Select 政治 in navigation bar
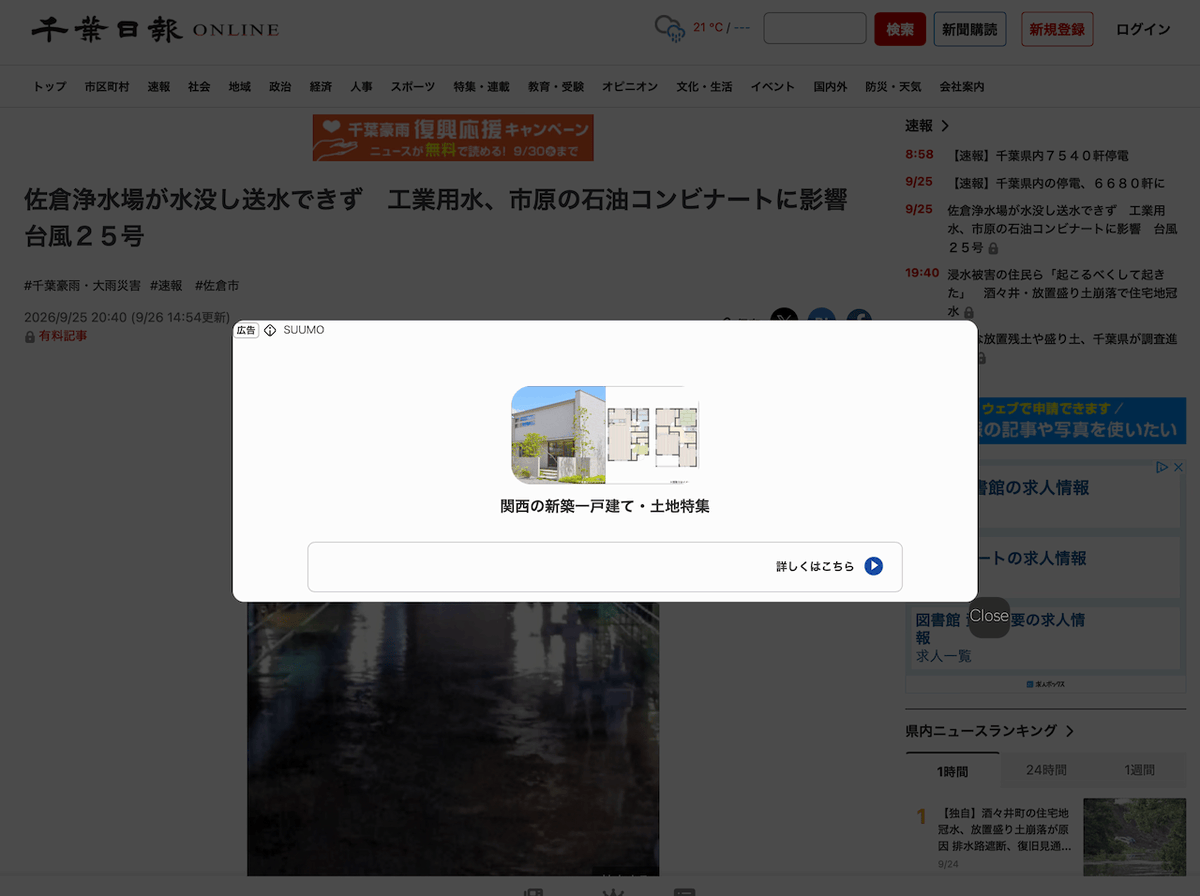The height and width of the screenshot is (896, 1200). coord(280,87)
